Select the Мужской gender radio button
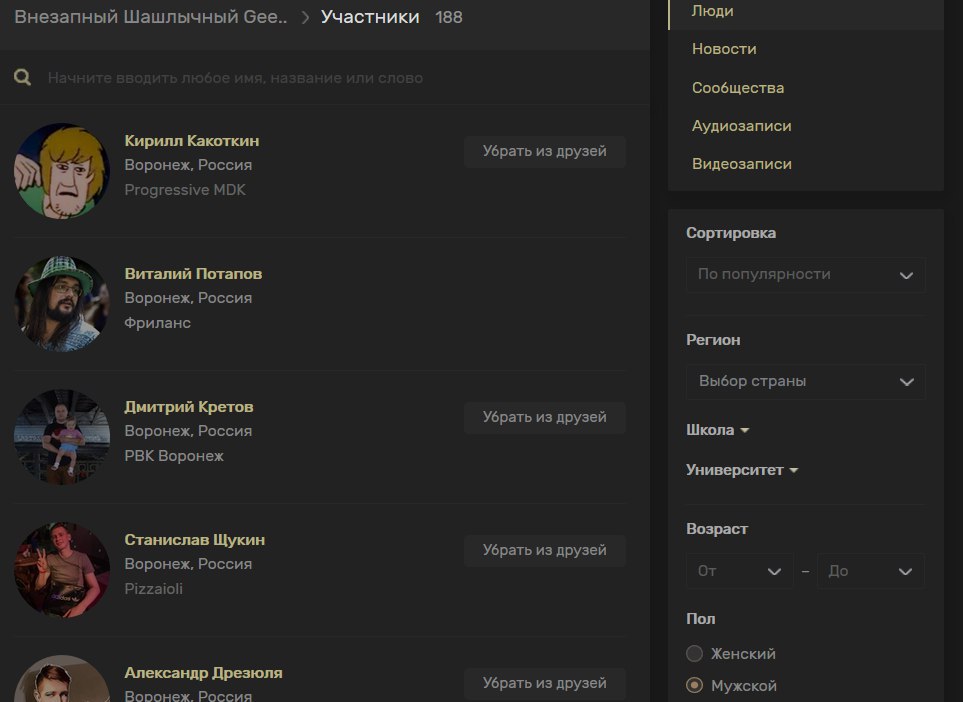The image size is (963, 702). click(694, 685)
